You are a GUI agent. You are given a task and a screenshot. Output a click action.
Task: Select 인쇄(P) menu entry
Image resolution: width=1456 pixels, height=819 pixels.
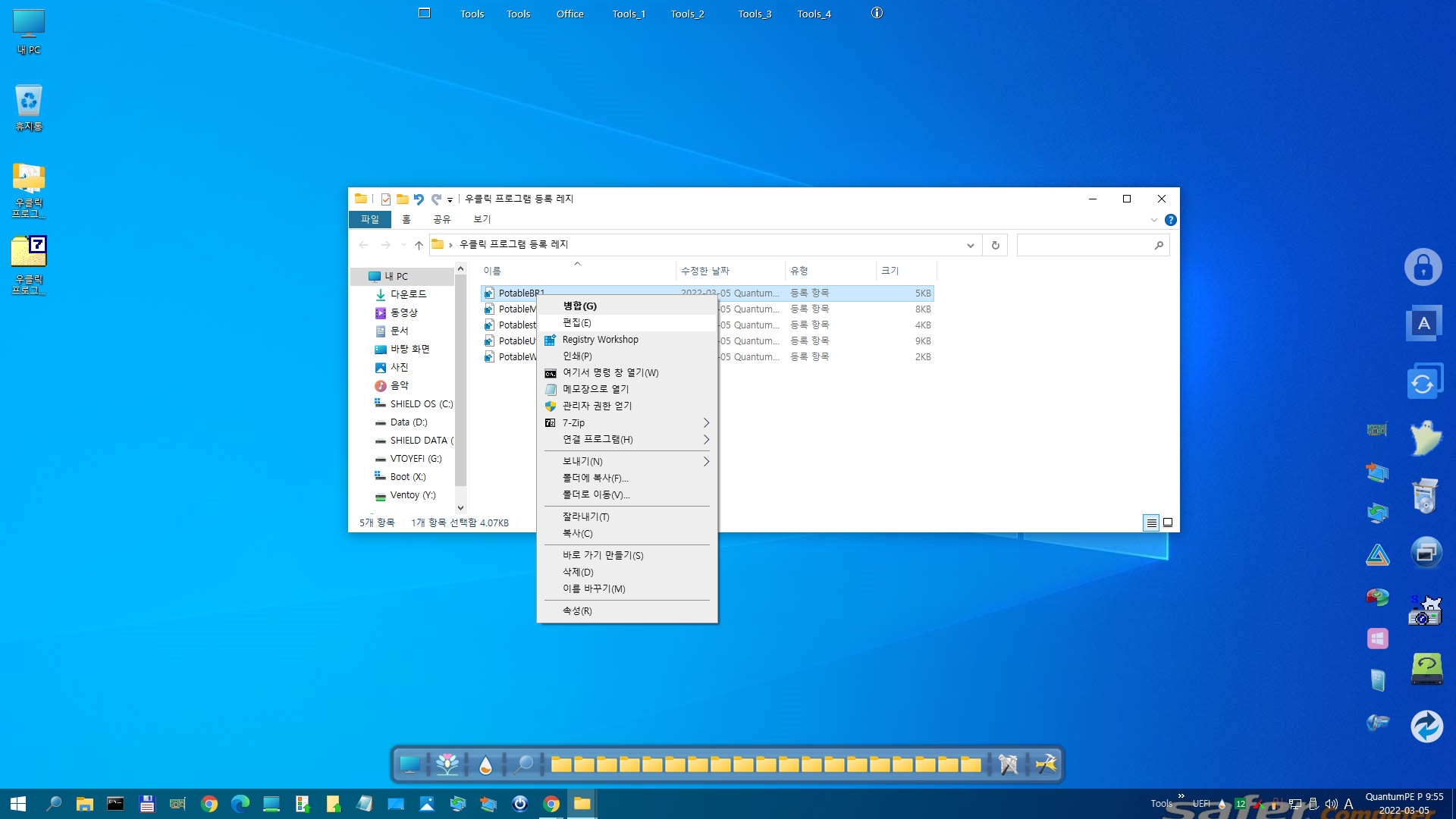[627, 356]
